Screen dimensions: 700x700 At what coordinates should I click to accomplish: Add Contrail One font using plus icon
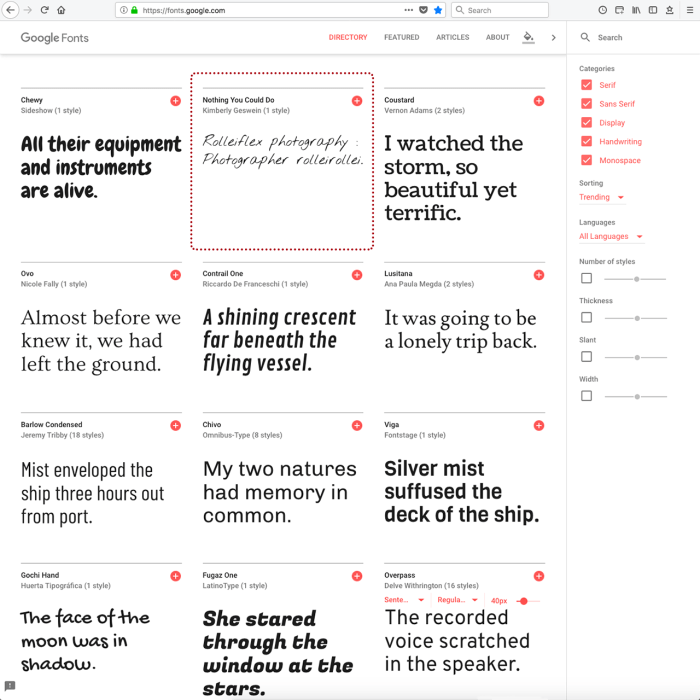click(x=357, y=274)
